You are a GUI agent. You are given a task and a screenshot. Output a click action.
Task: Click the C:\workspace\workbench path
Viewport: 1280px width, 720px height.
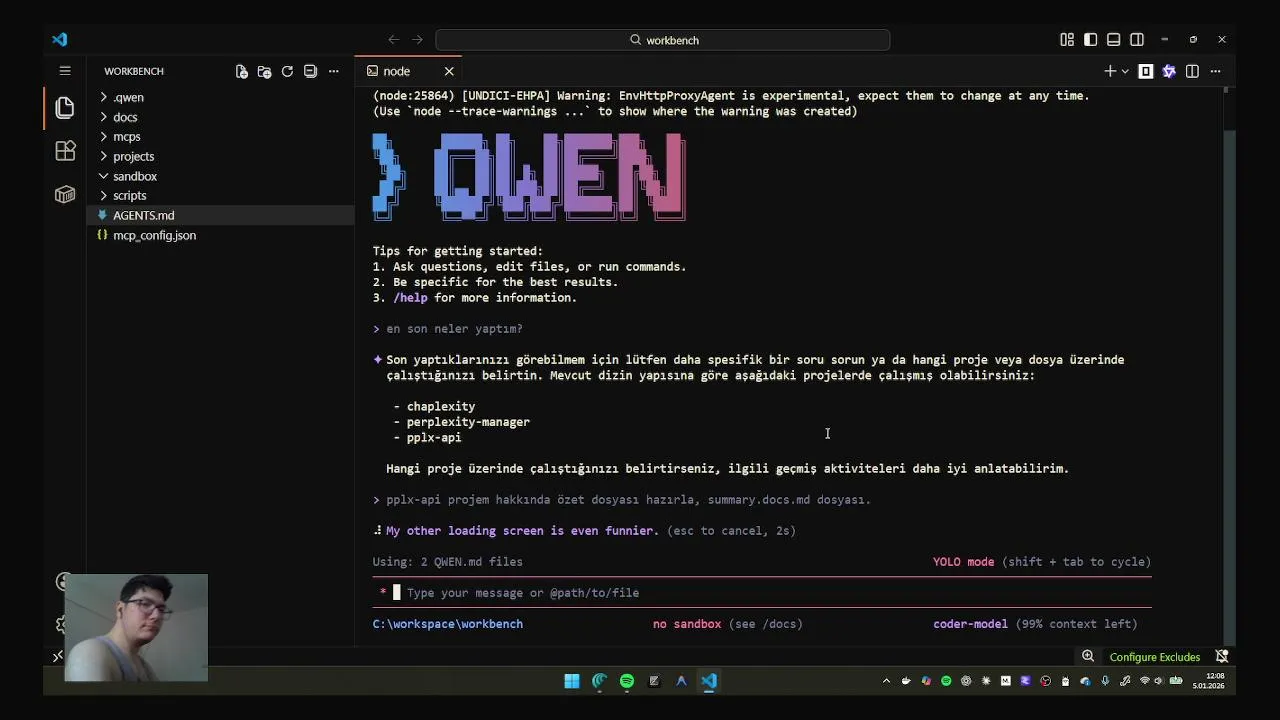click(448, 624)
